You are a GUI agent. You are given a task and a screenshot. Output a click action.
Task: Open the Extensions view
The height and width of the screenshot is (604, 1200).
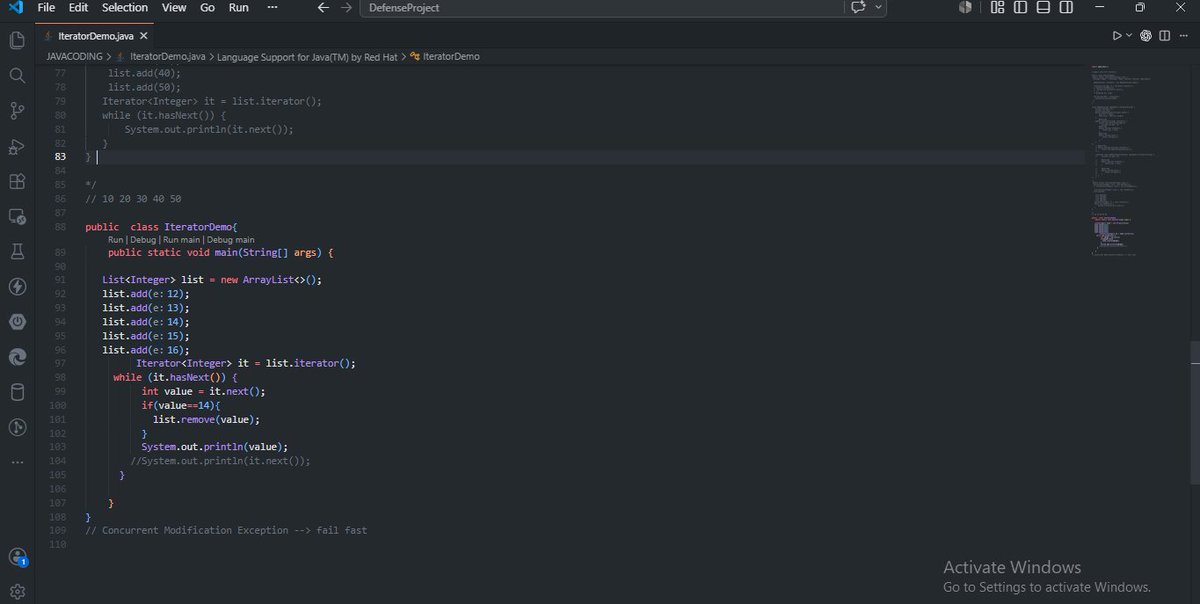pyautogui.click(x=17, y=182)
